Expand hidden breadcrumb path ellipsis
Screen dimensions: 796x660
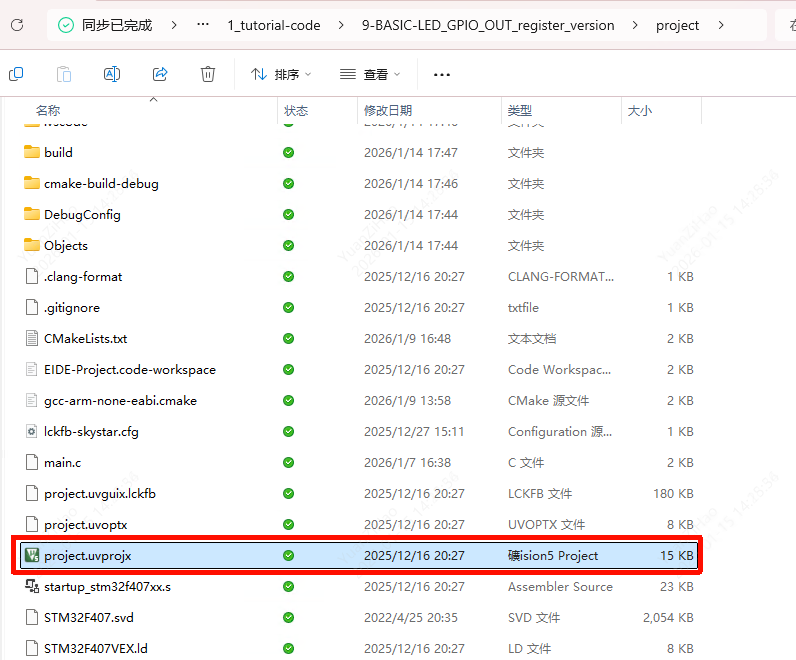(203, 25)
